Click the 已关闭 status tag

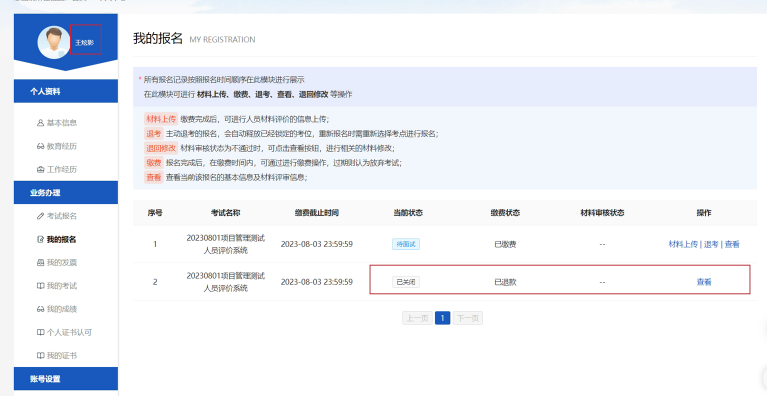tap(406, 282)
